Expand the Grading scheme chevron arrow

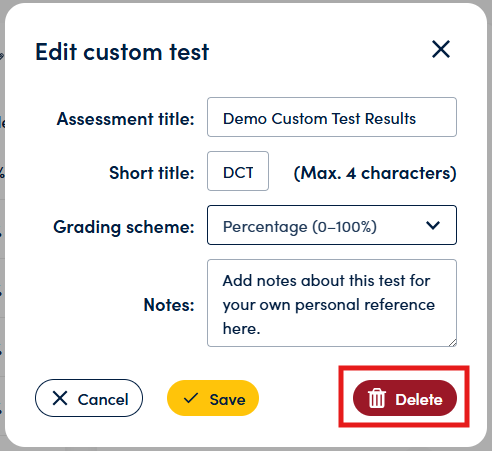433,225
